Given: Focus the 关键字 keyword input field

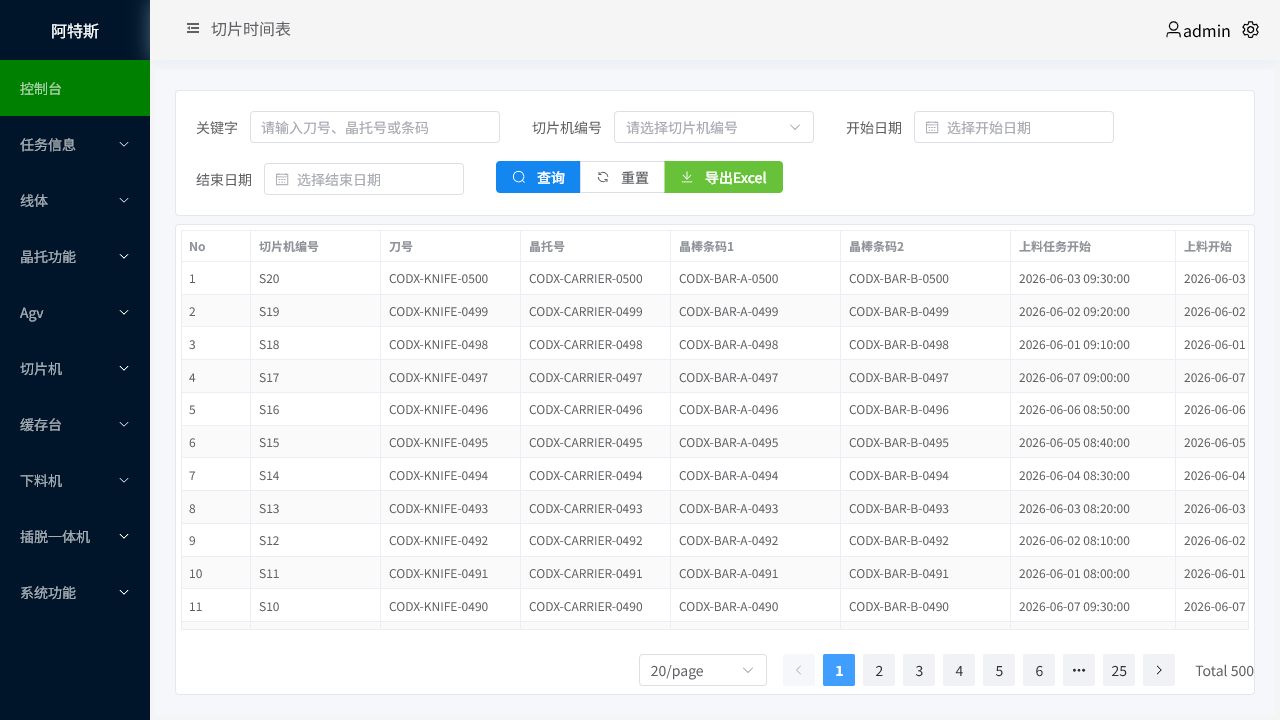Looking at the screenshot, I should [x=375, y=127].
